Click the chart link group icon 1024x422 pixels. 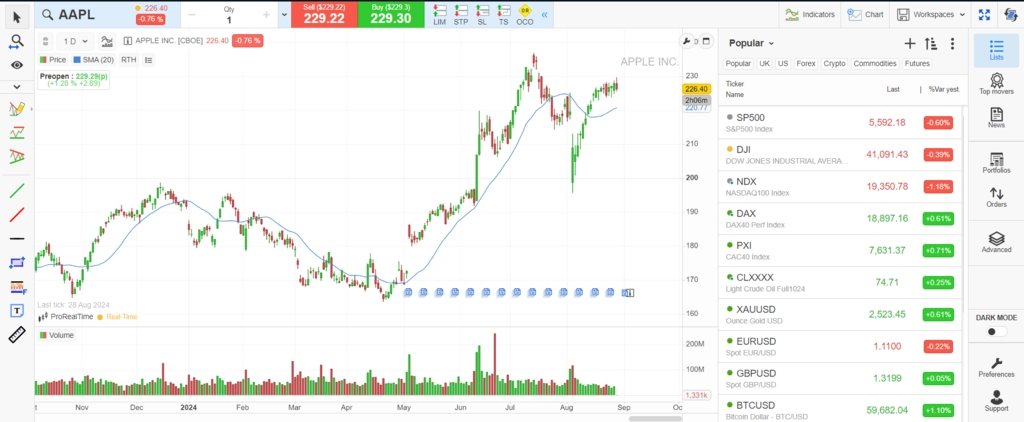(45, 41)
